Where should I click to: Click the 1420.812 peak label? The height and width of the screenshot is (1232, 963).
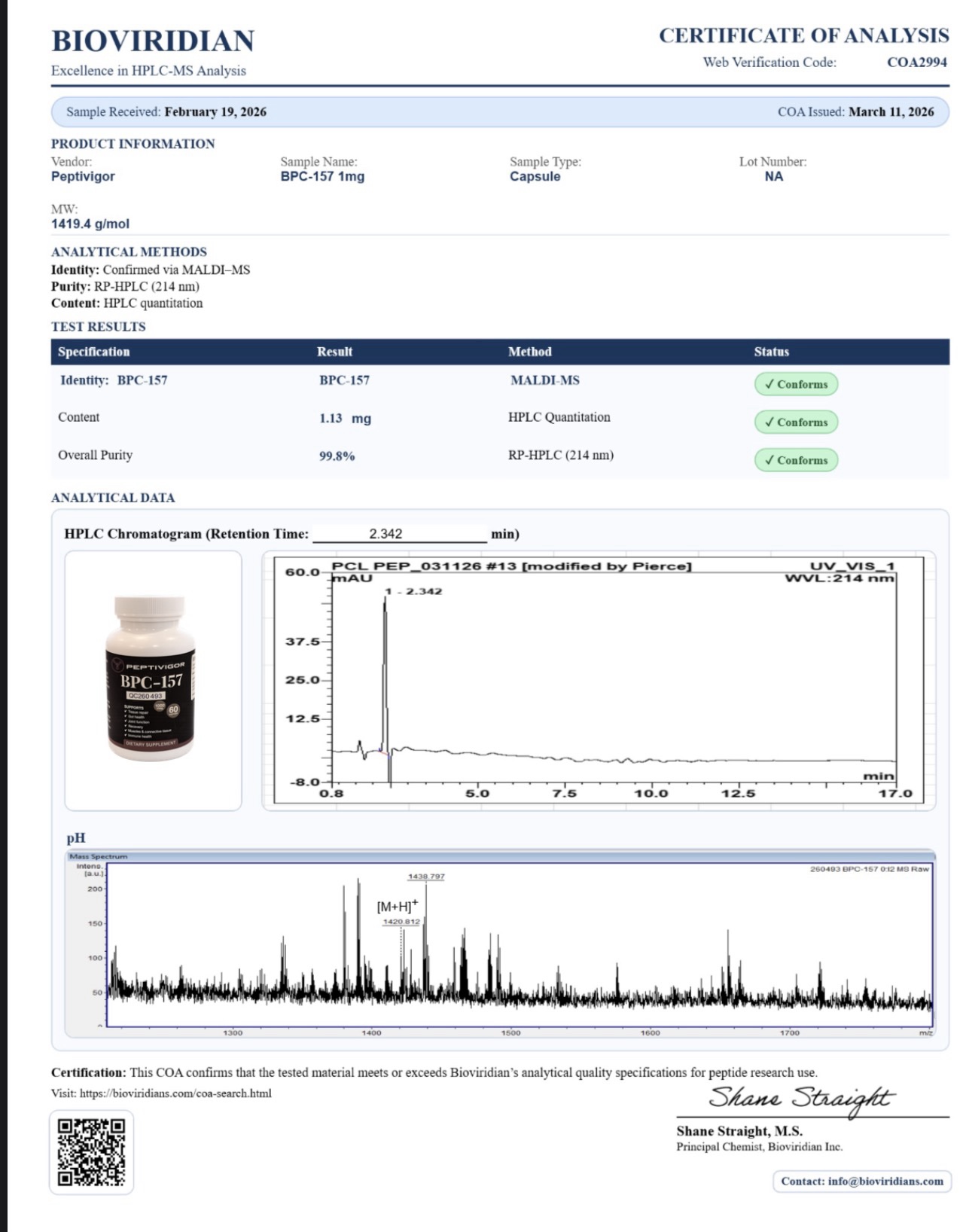[401, 922]
